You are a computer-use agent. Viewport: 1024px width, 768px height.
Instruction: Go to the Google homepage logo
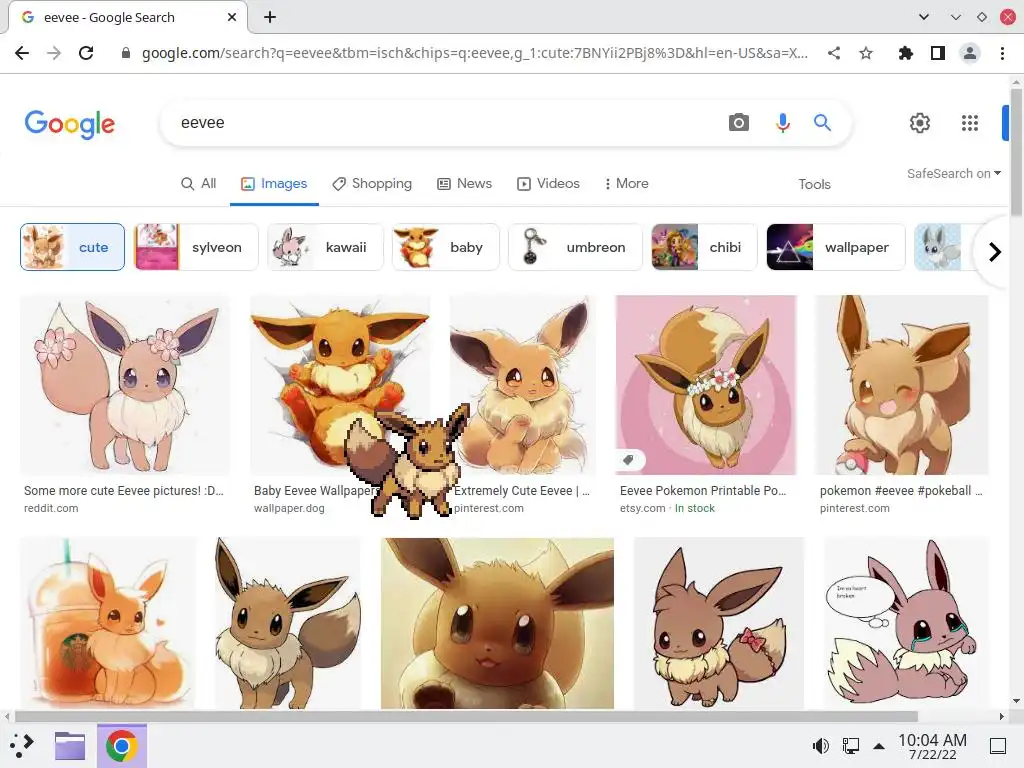point(70,124)
